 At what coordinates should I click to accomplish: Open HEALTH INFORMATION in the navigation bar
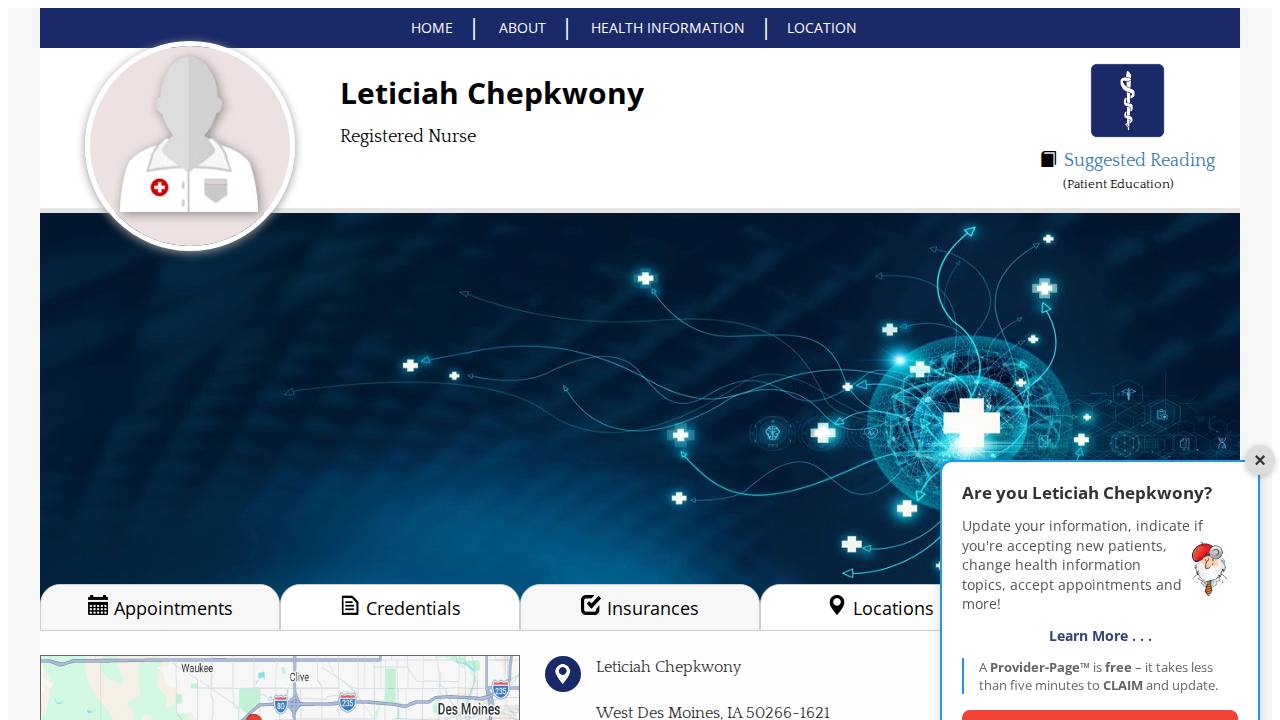click(x=667, y=28)
